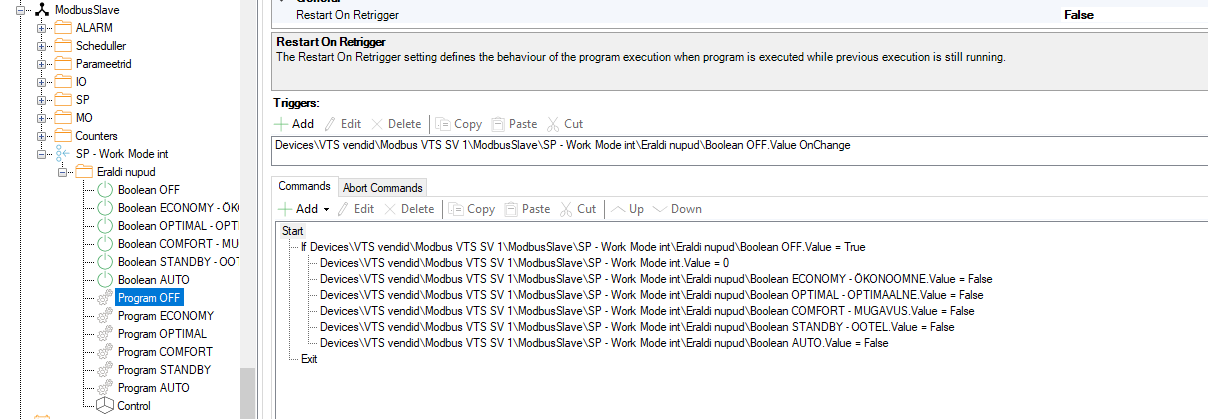Move command Up in Commands toolbar
Viewport: 1208px width, 419px height.
point(627,209)
